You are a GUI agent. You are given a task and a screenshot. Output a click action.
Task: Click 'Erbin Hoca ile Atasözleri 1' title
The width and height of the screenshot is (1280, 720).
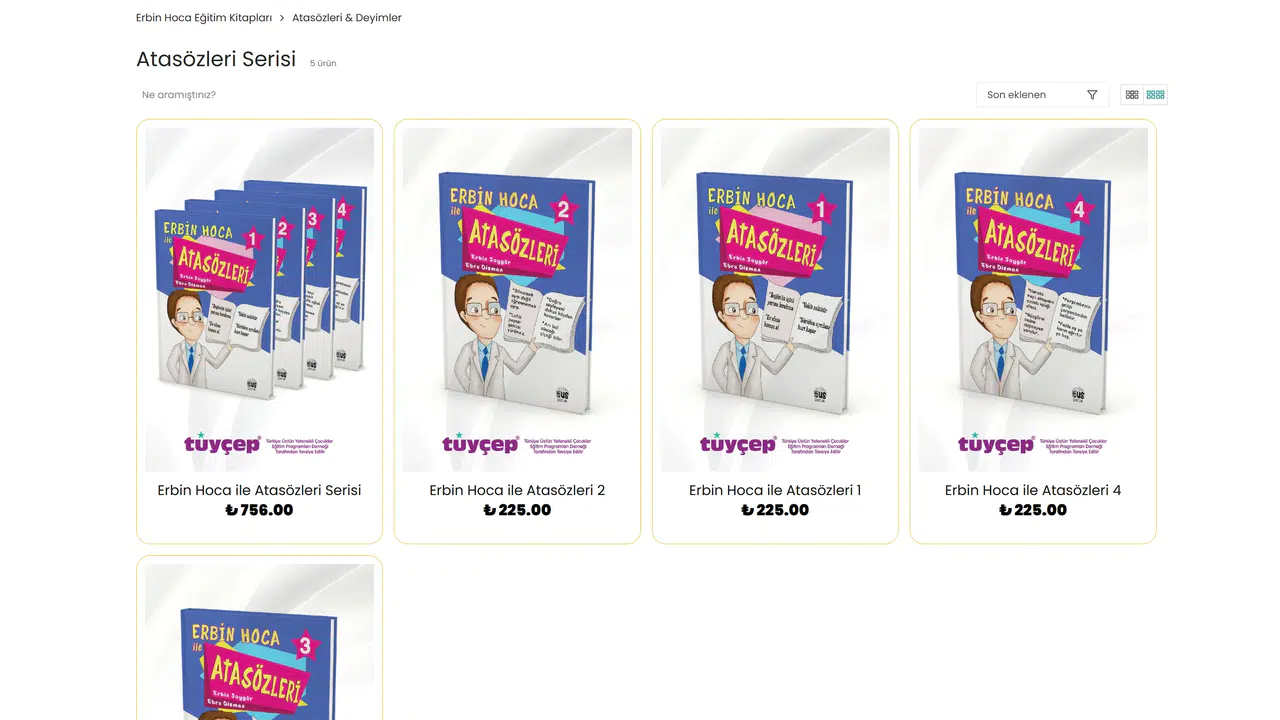[775, 490]
